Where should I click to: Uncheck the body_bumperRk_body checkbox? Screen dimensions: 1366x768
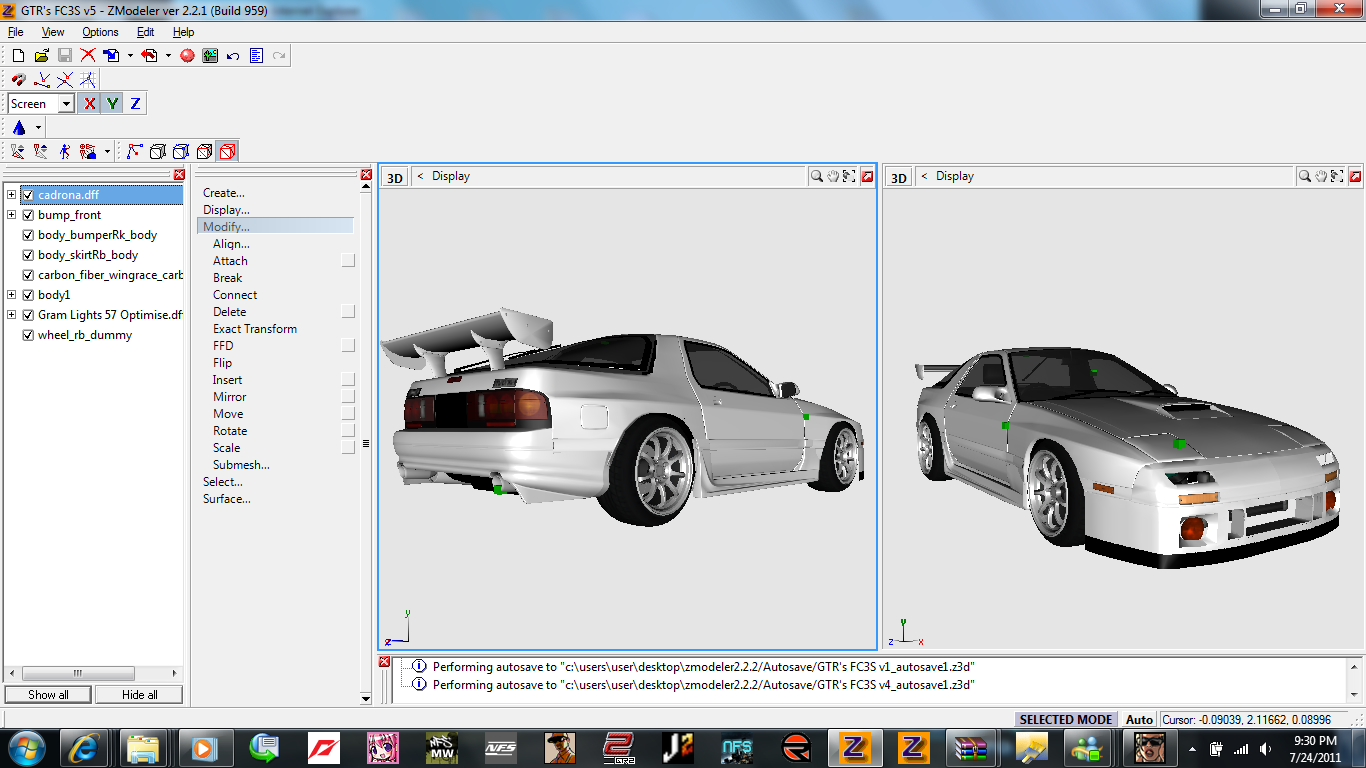[28, 235]
